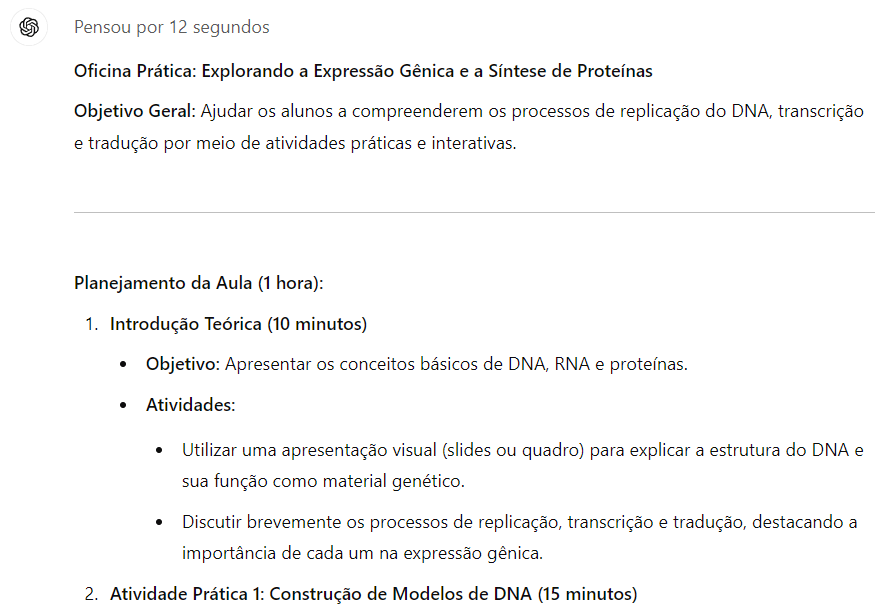Click the ChatGPT logo avatar icon
Image resolution: width=884 pixels, height=610 pixels.
pyautogui.click(x=29, y=28)
